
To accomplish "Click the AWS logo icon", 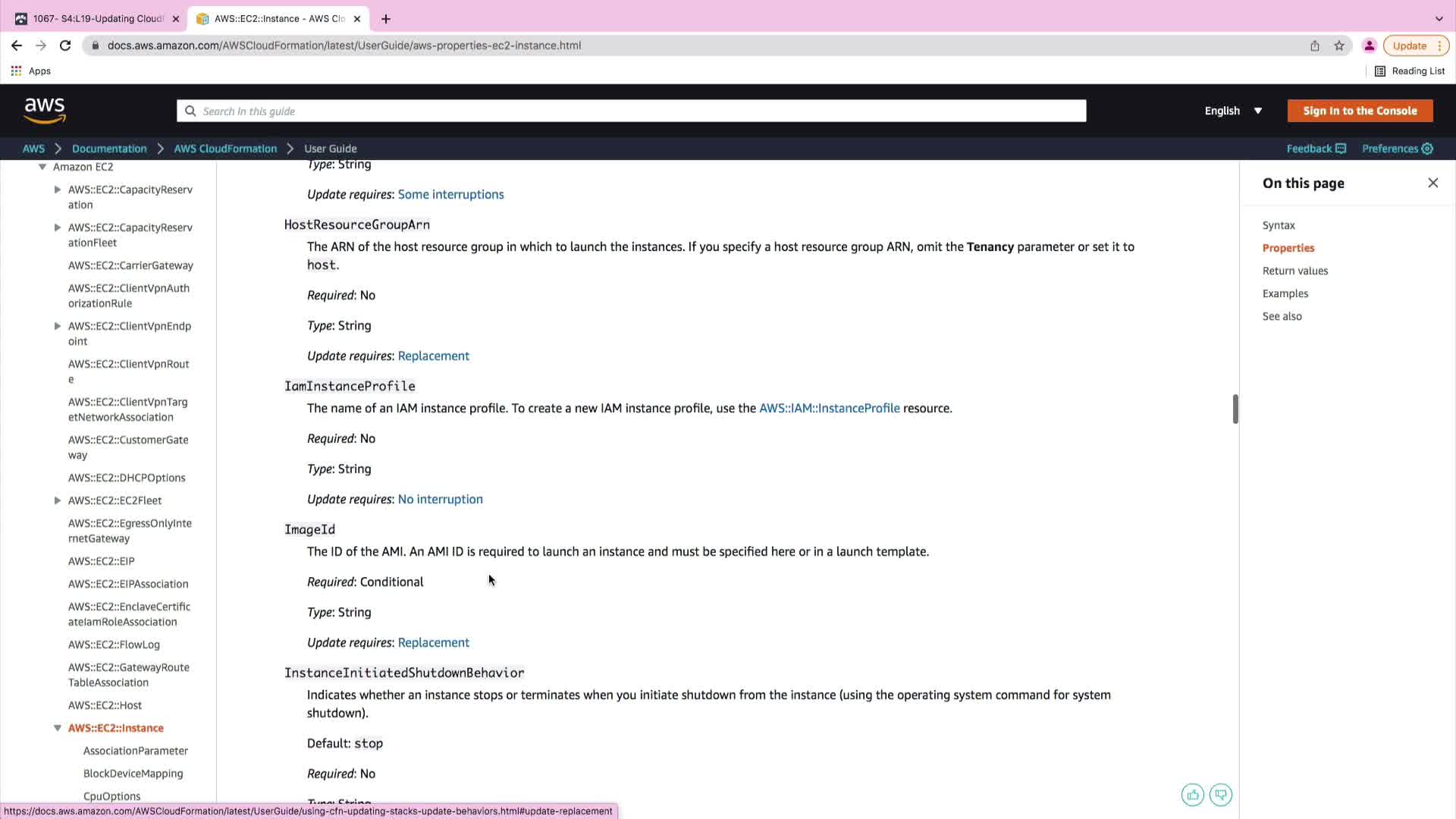I will click(45, 111).
